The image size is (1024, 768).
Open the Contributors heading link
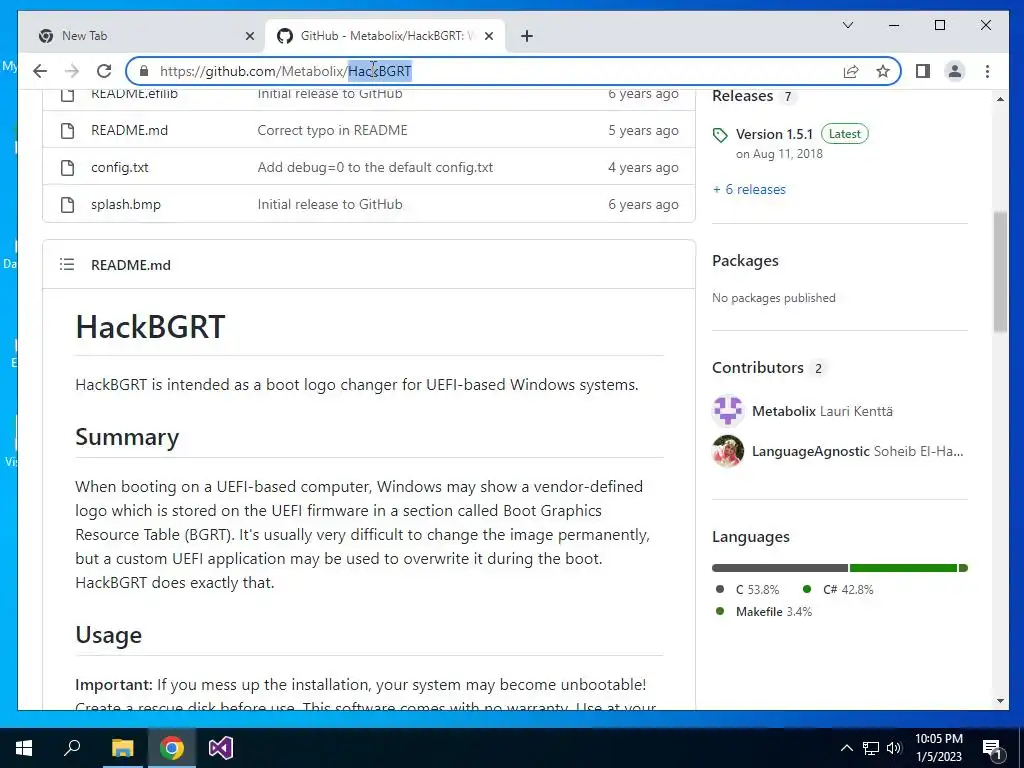[x=758, y=368]
